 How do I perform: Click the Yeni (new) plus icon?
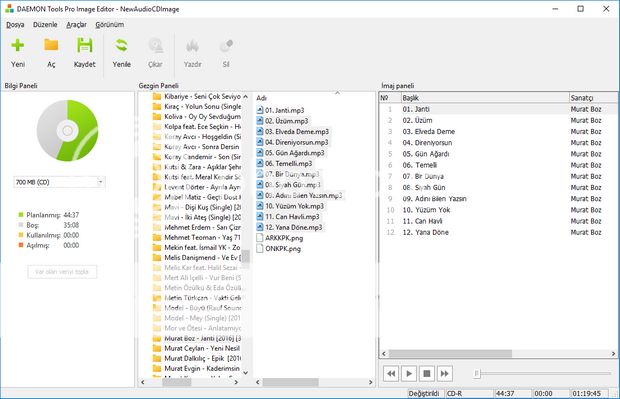(17, 45)
